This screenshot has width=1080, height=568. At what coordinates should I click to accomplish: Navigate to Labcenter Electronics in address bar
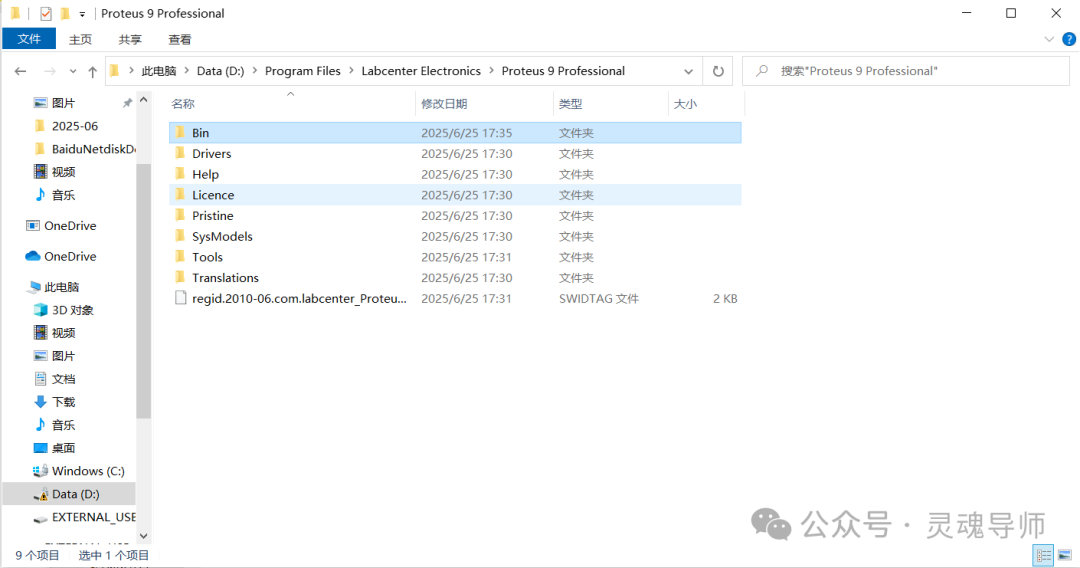click(421, 71)
